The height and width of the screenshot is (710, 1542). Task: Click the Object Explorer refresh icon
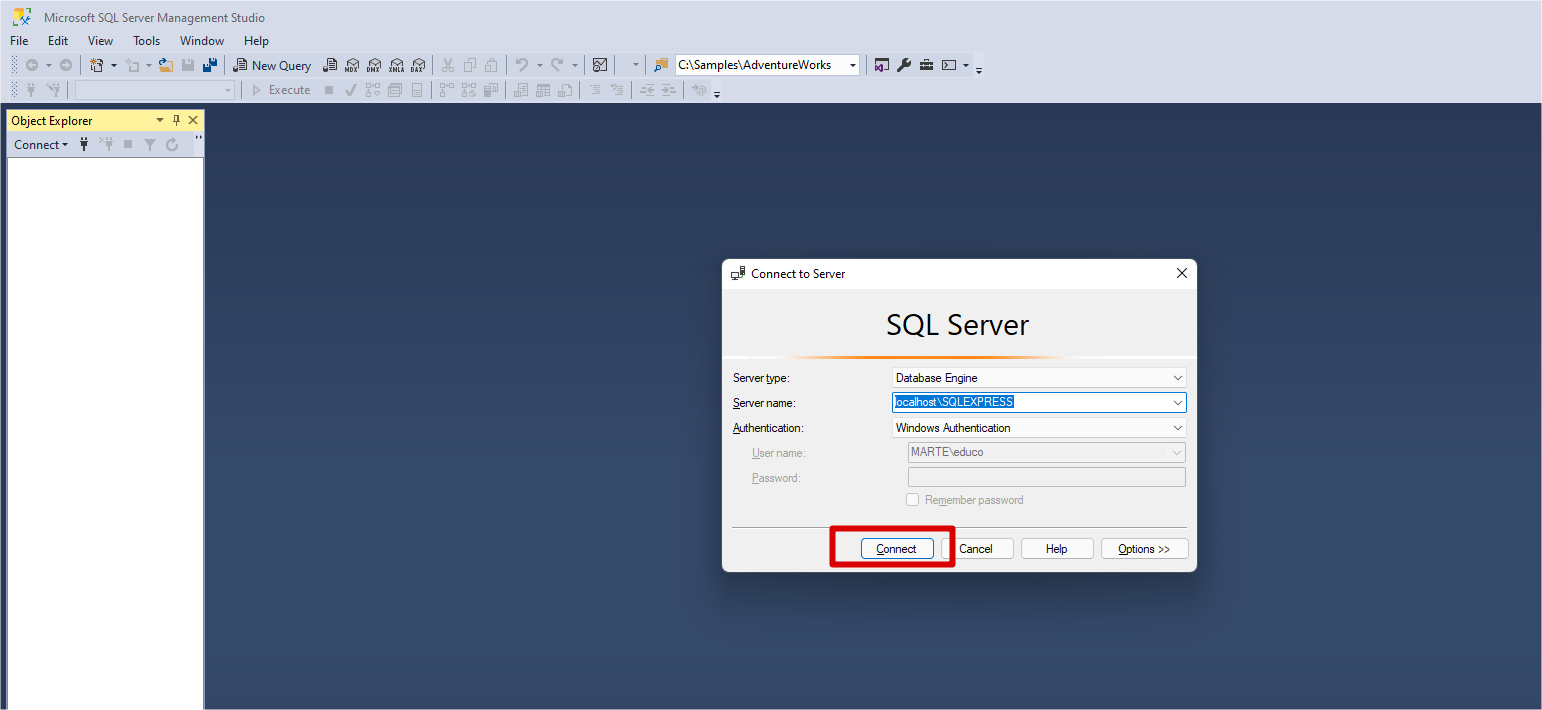click(172, 145)
